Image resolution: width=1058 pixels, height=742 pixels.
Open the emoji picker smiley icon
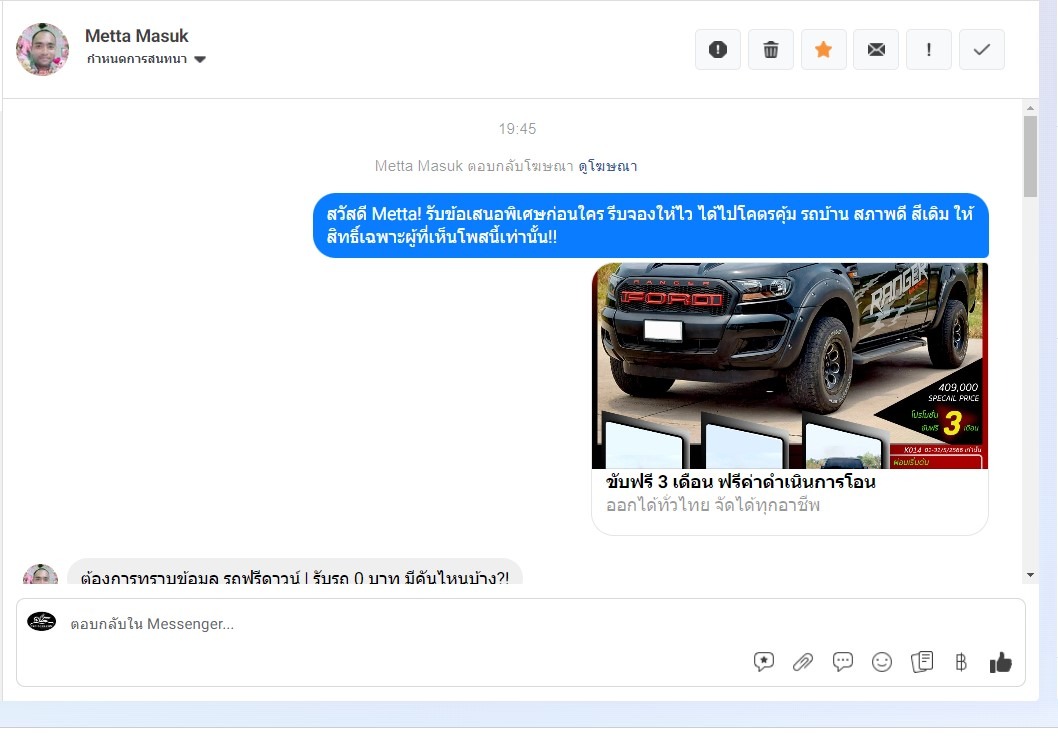[882, 662]
